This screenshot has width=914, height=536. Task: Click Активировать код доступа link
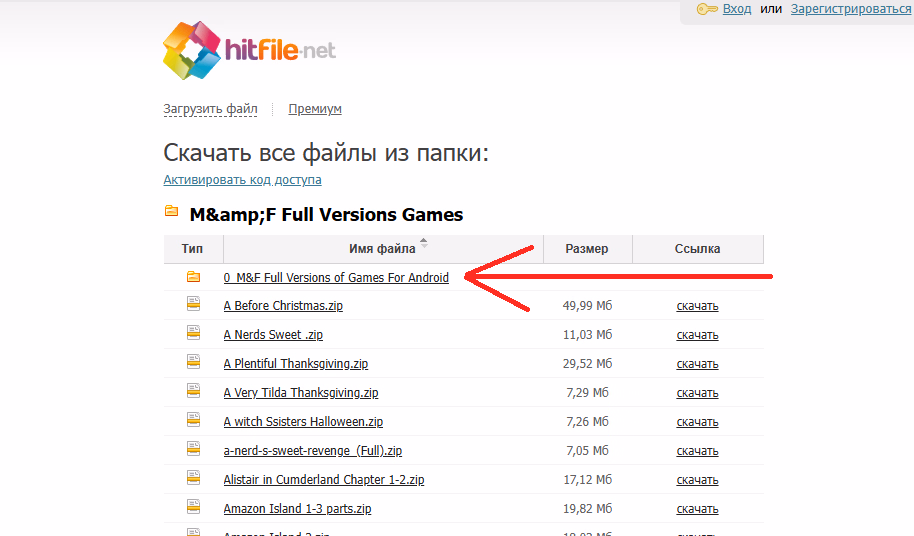242,180
